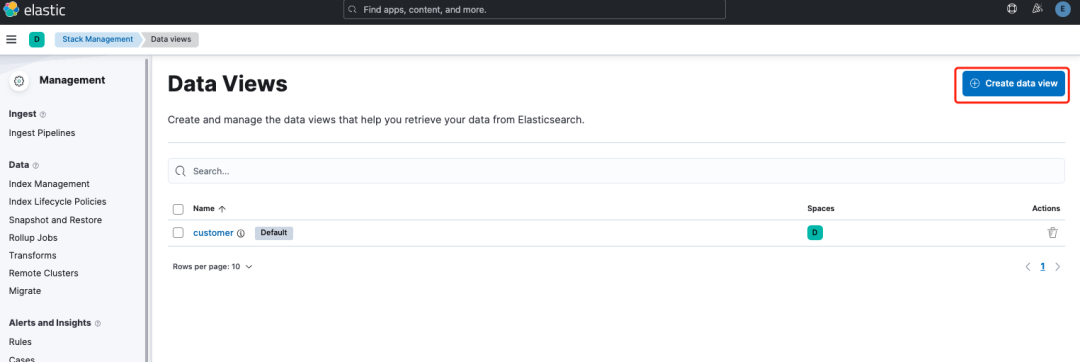Click the Elastic logo in header

[36, 11]
